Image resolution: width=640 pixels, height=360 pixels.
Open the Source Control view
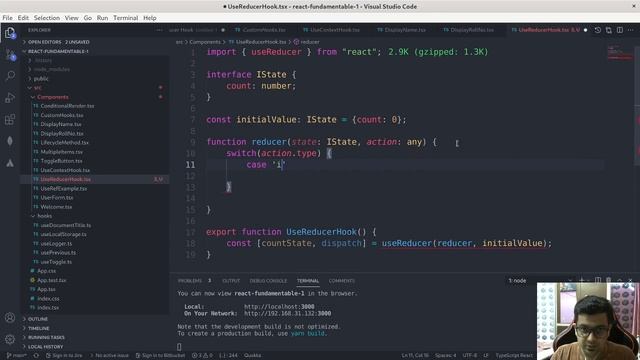click(x=10, y=54)
